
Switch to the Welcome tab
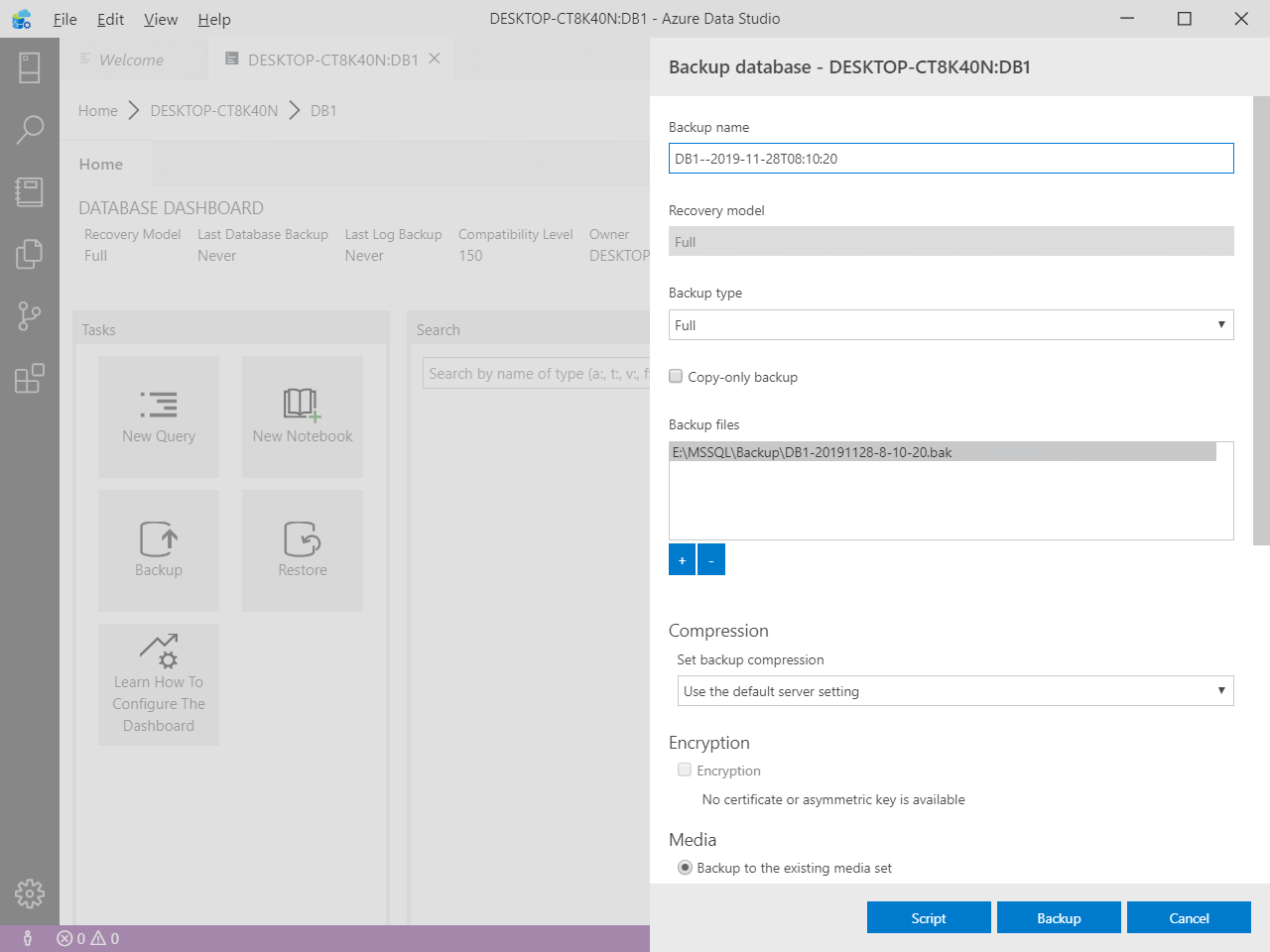[x=131, y=59]
